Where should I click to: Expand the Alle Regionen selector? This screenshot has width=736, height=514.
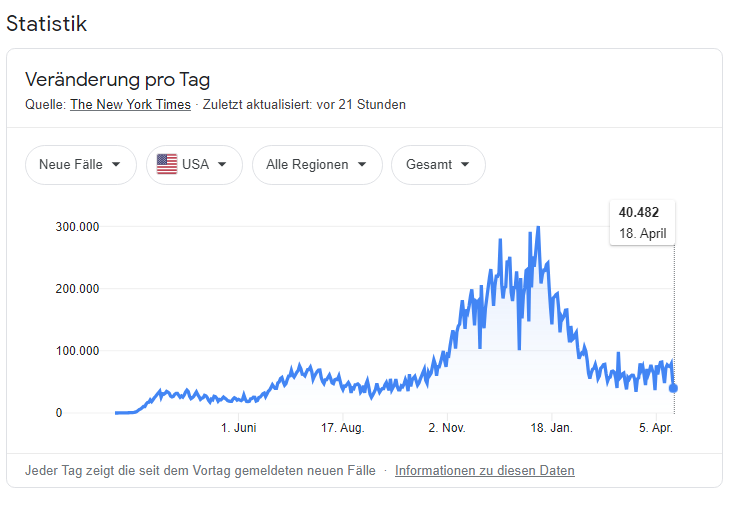(317, 165)
